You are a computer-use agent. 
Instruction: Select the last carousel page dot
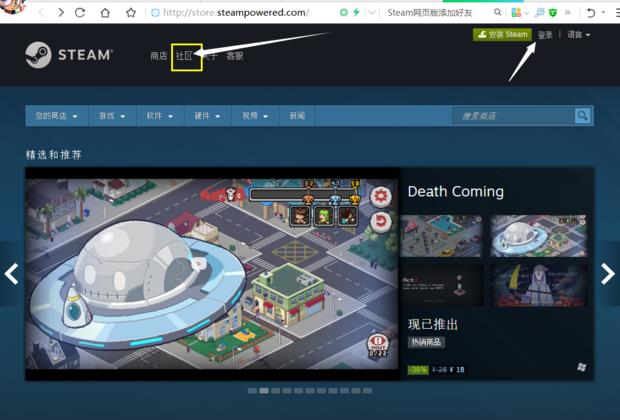(x=367, y=391)
